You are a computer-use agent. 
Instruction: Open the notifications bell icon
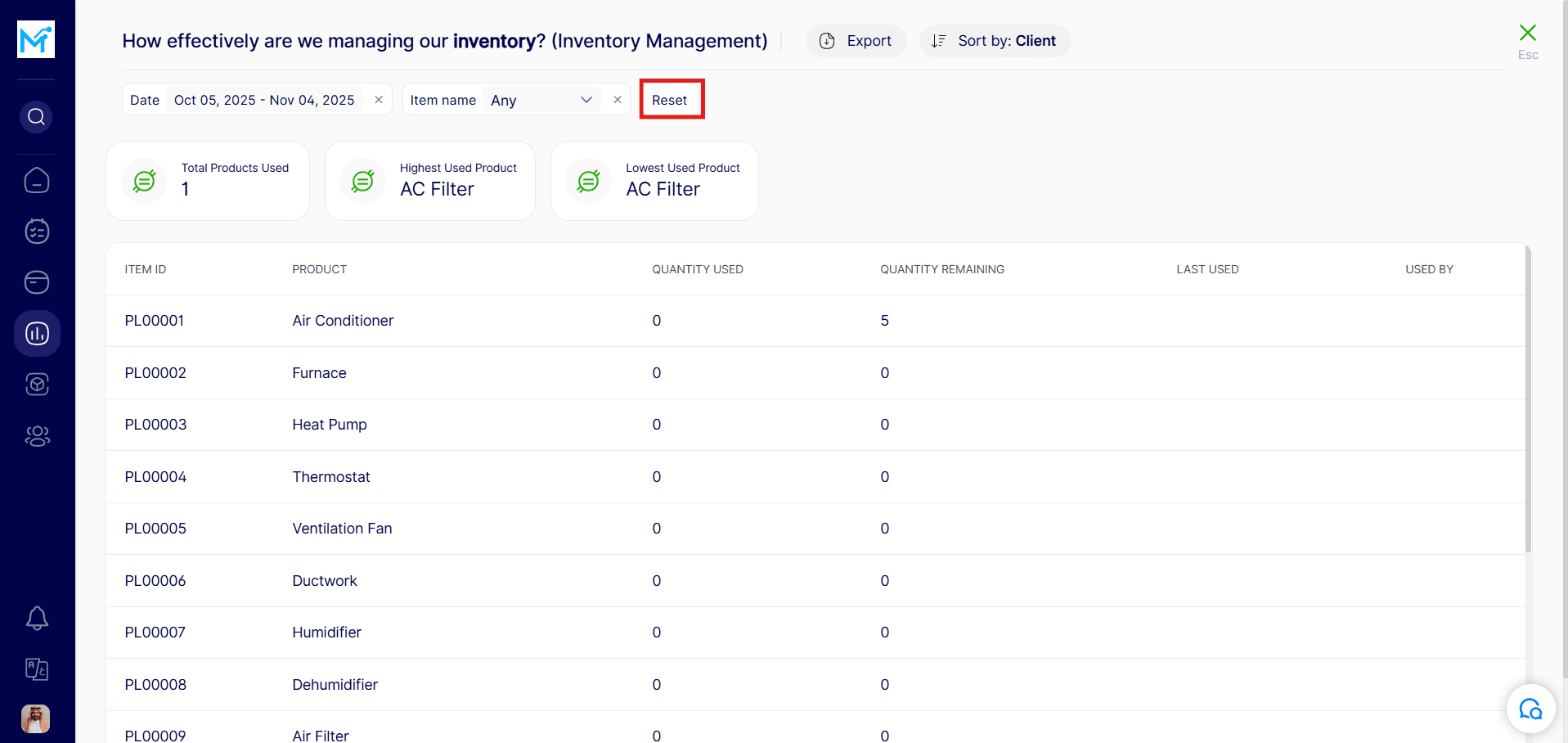coord(37,618)
